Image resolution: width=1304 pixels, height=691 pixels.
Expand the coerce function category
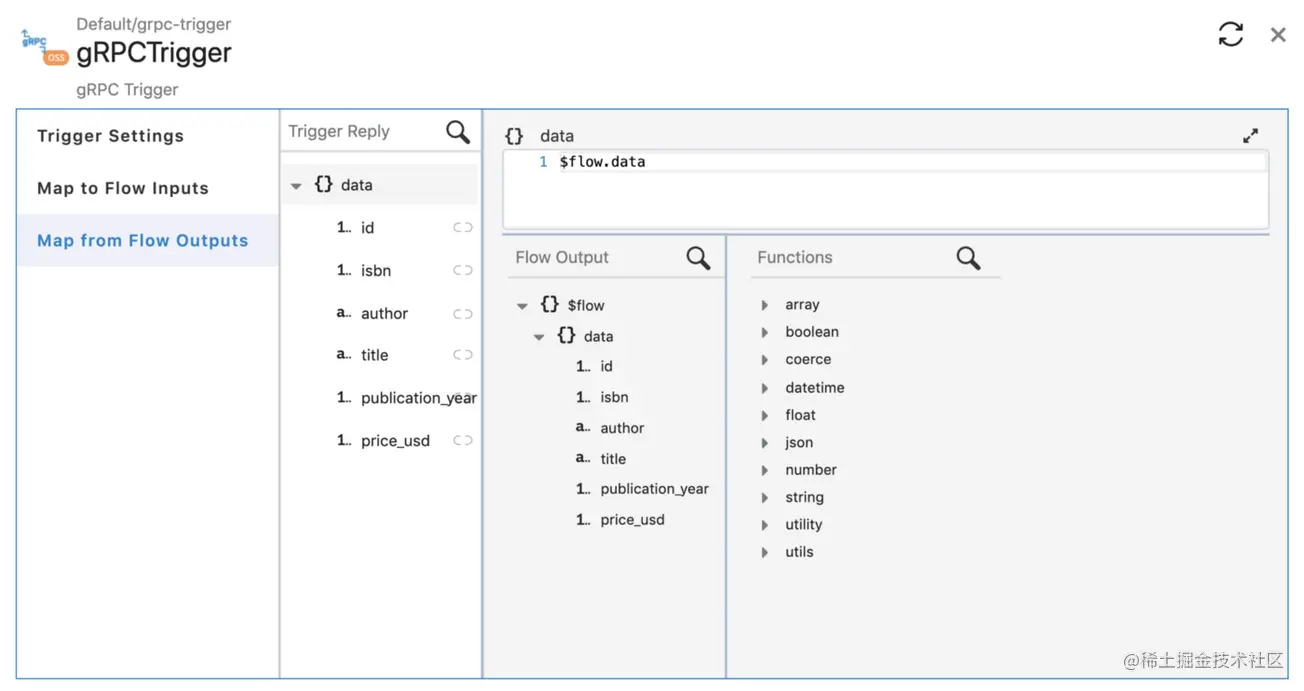(765, 360)
